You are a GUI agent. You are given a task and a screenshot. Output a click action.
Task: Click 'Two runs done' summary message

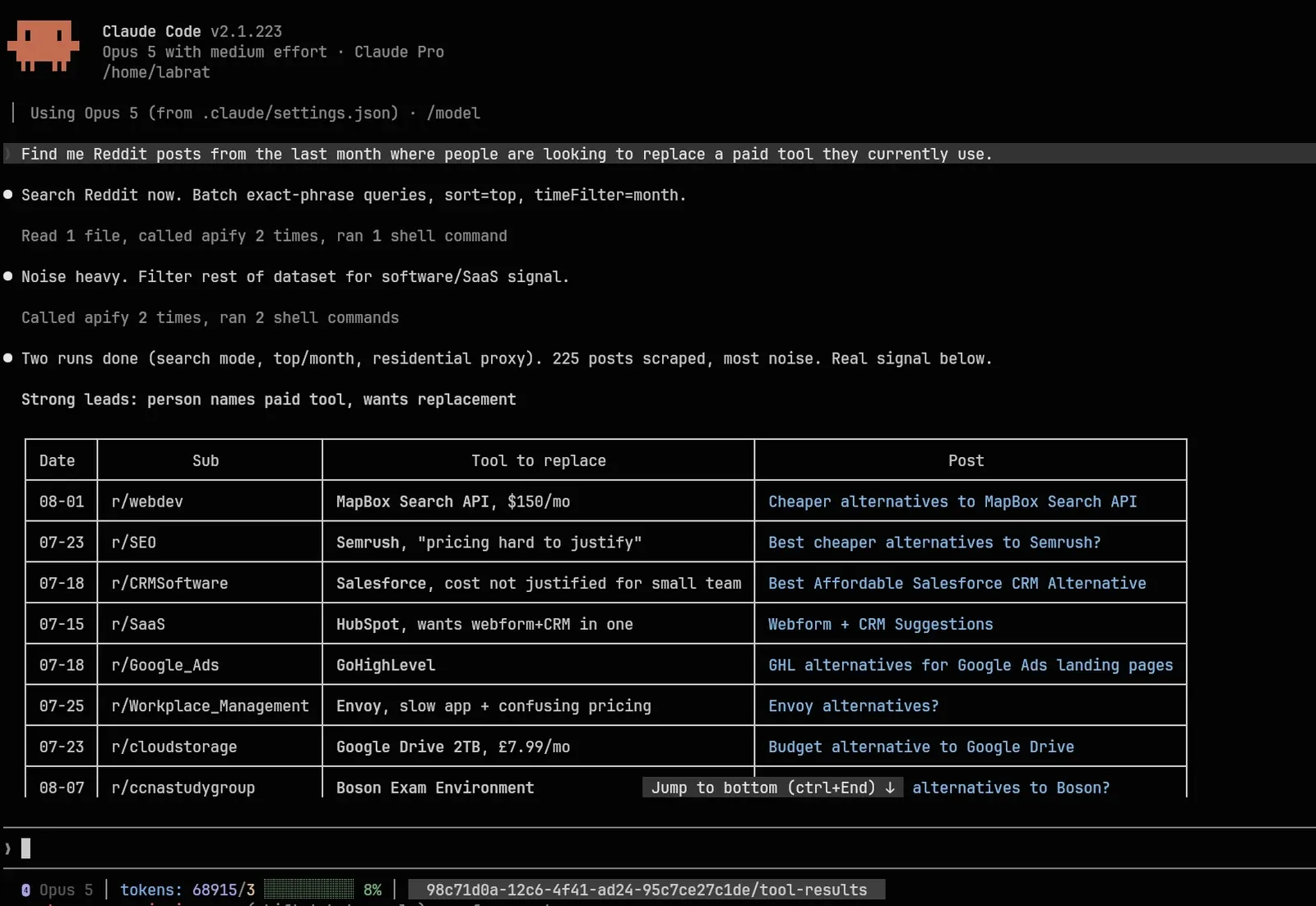point(507,358)
